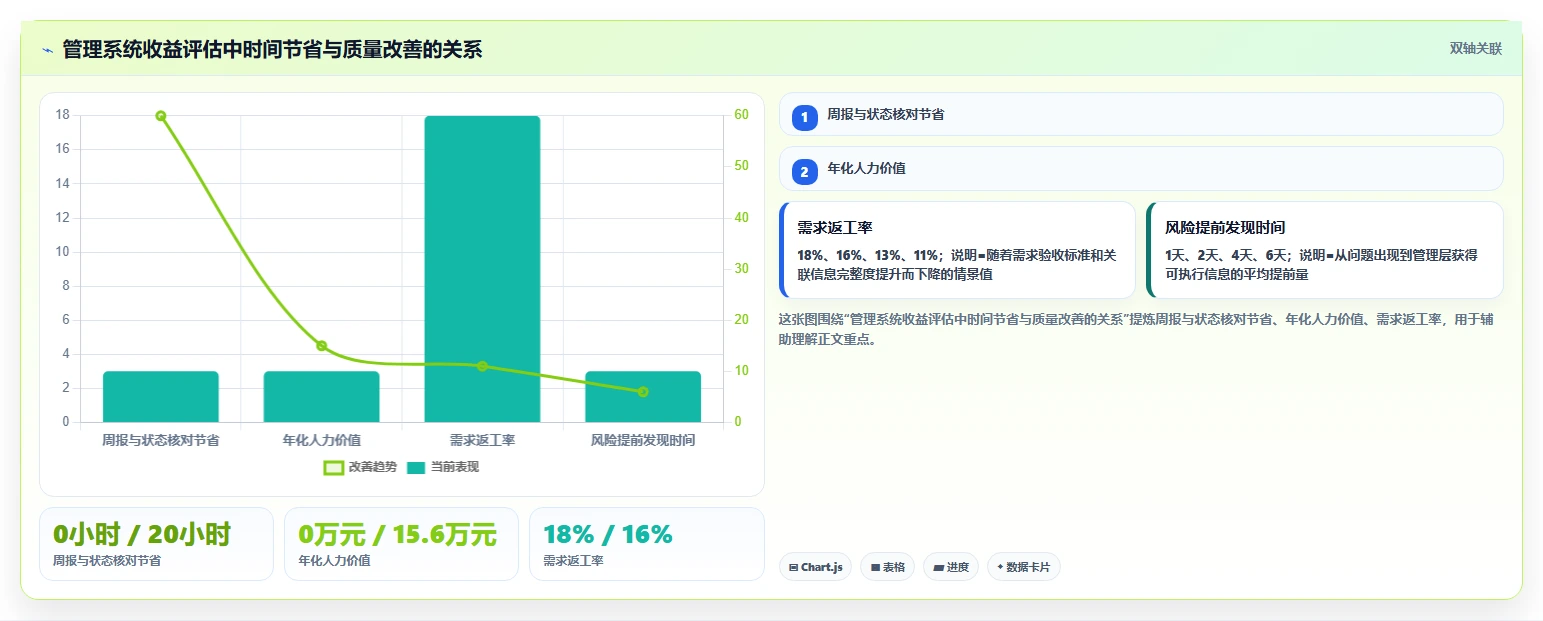Click the right axis value 60

coord(742,115)
